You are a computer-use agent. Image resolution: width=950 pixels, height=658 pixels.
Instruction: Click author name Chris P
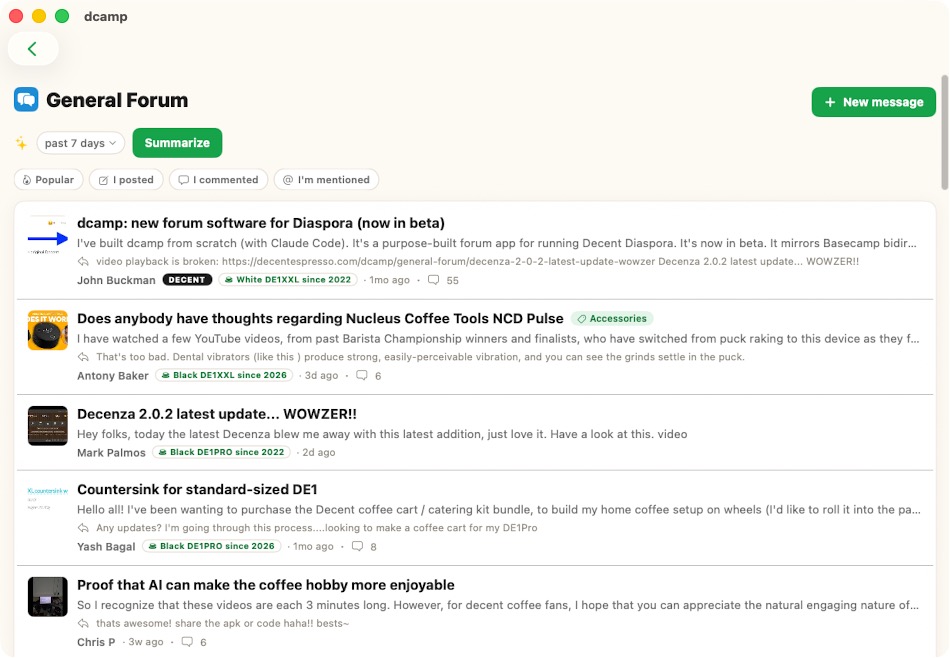pos(96,642)
